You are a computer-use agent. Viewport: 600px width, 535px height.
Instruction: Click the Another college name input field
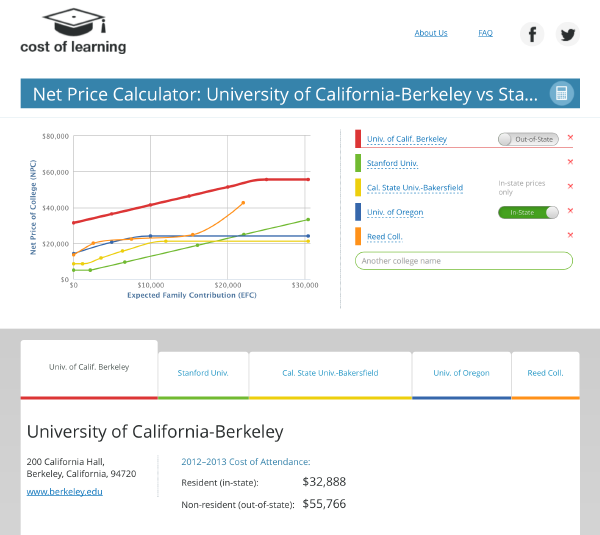464,261
